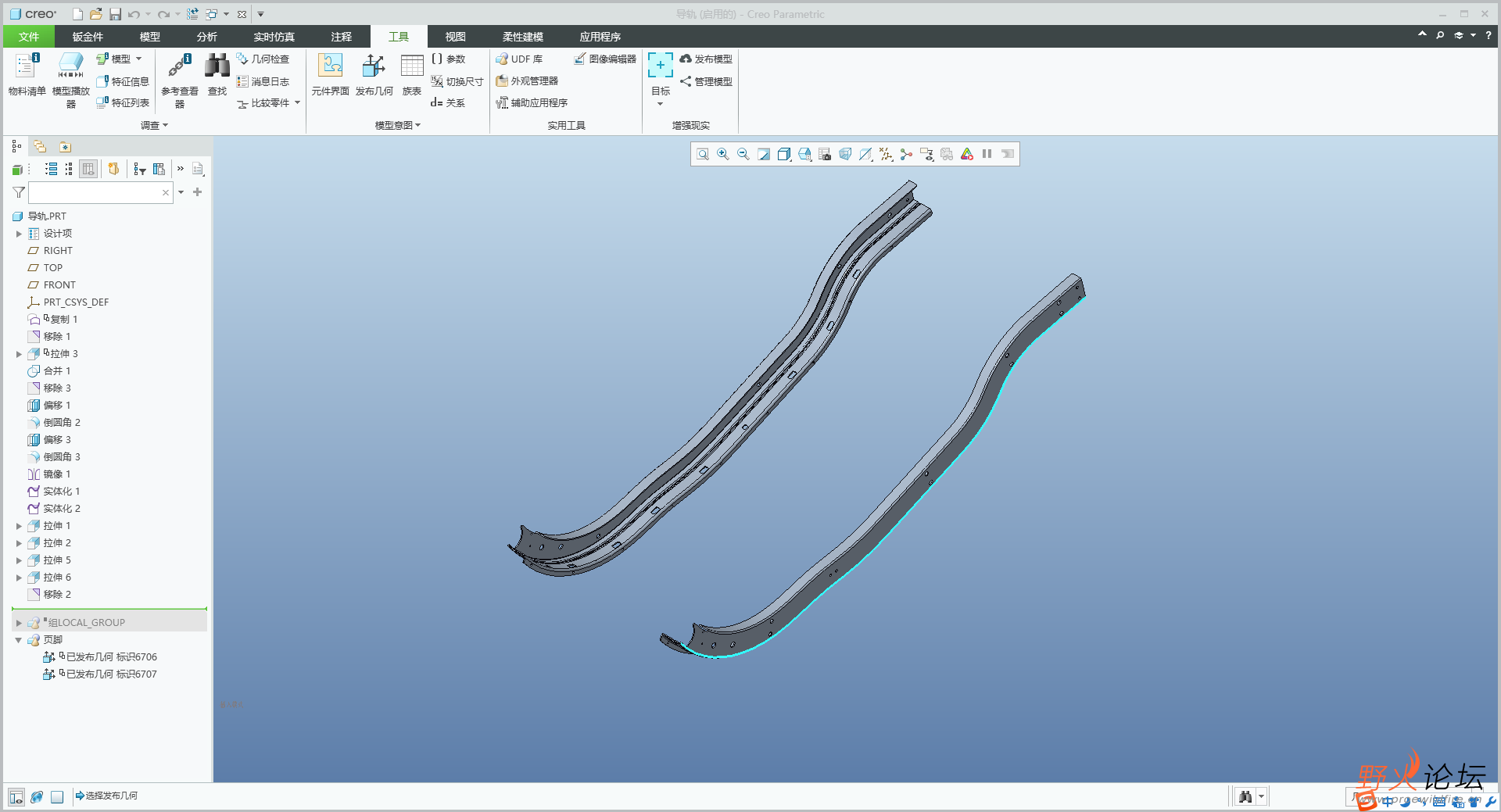The width and height of the screenshot is (1501, 812).
Task: Expand the 拉伸 3 feature node
Action: pos(19,354)
